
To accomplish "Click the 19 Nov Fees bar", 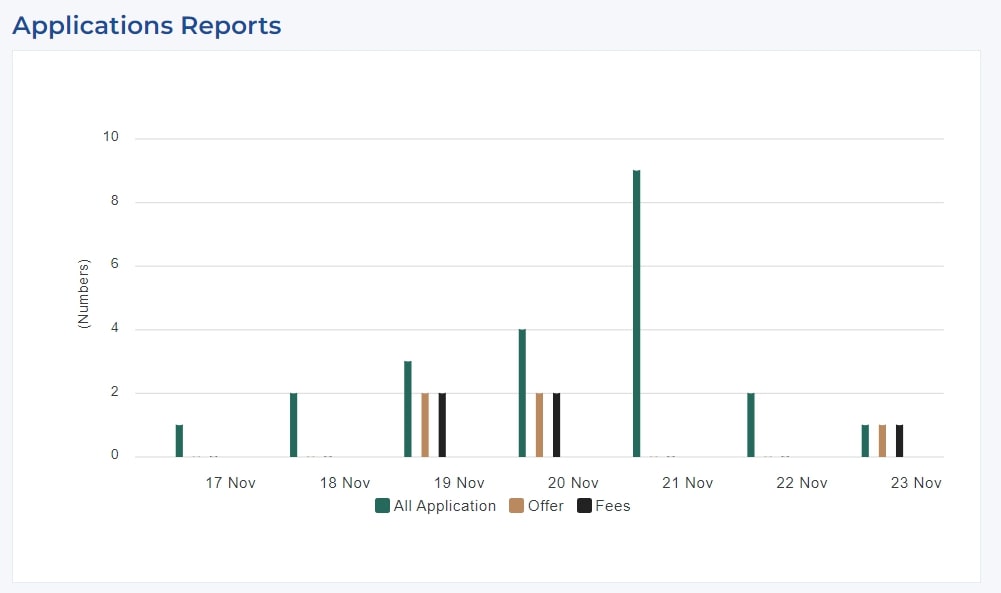I will point(442,425).
